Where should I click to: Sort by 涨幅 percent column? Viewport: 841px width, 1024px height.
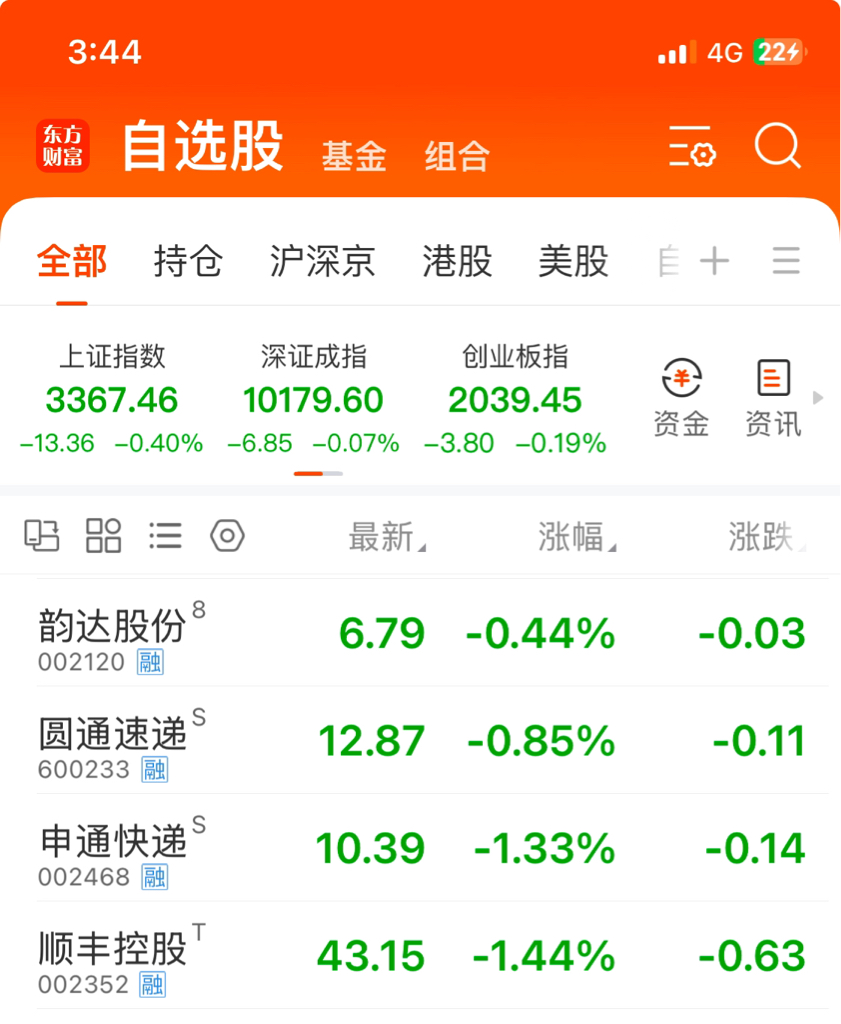point(577,537)
